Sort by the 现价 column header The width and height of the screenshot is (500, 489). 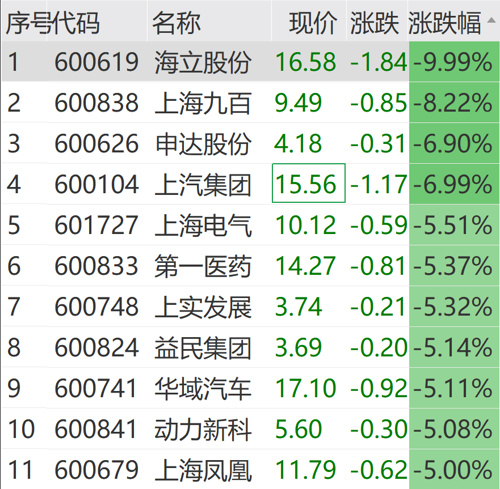(313, 23)
